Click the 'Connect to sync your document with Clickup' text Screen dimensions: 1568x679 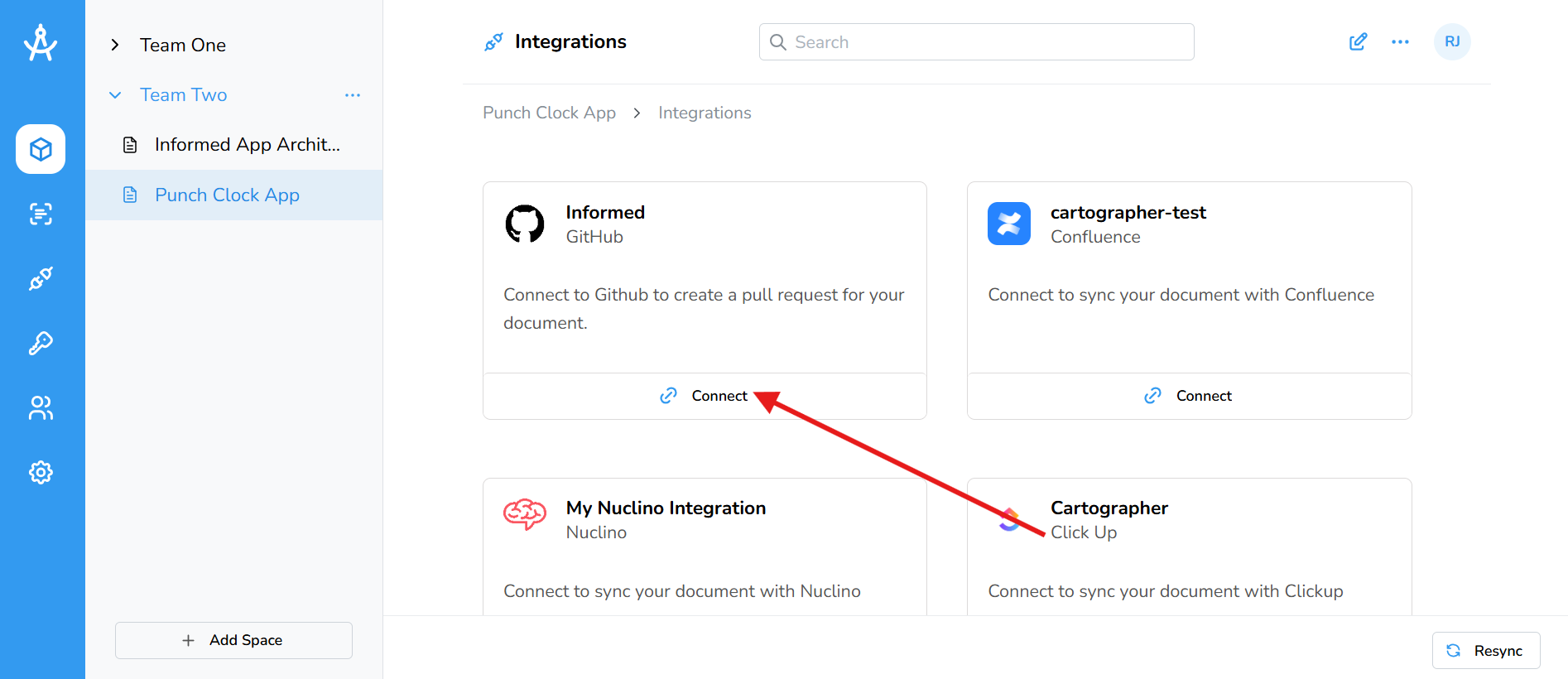(x=1166, y=591)
